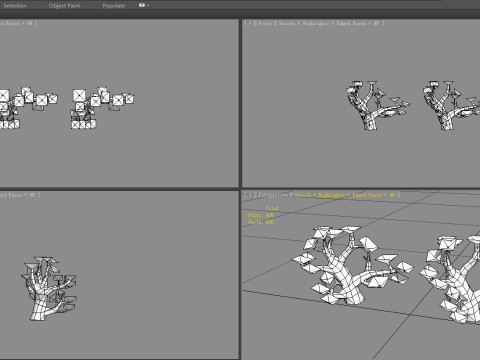Click the Front viewport name label
This screenshot has height=360, width=480.
tap(265, 23)
